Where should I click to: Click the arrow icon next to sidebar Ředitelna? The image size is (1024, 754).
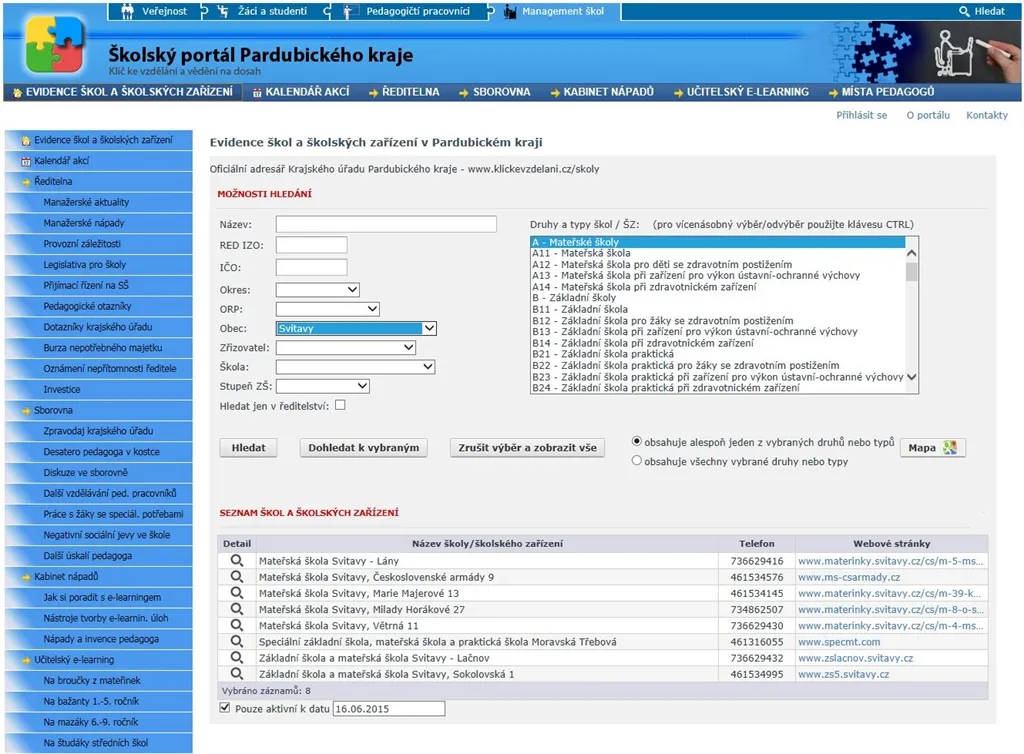click(27, 181)
